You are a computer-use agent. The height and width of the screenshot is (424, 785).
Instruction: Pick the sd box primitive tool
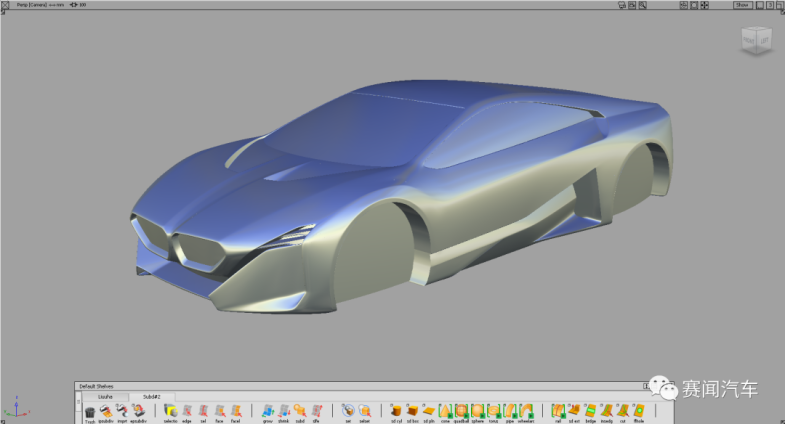(x=413, y=411)
